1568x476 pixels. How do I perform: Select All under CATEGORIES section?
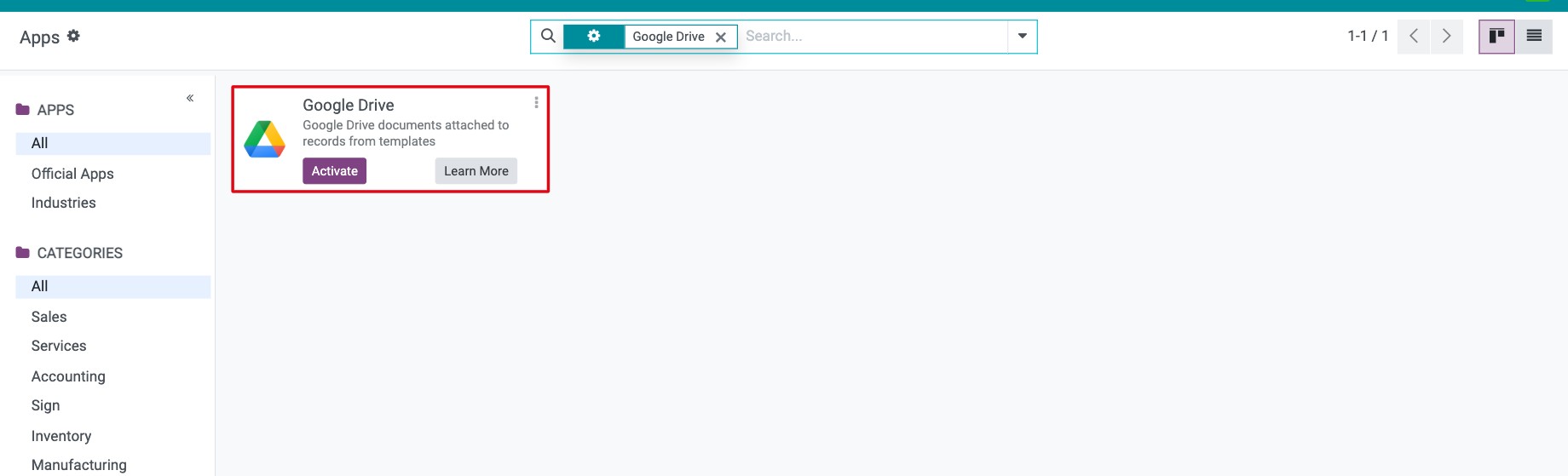(x=113, y=286)
